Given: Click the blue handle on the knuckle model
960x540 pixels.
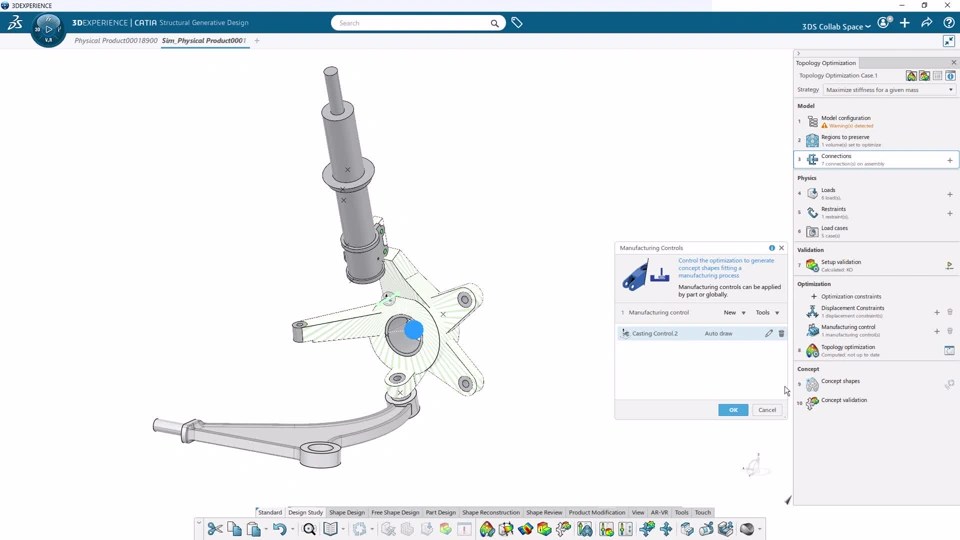Looking at the screenshot, I should tap(414, 330).
